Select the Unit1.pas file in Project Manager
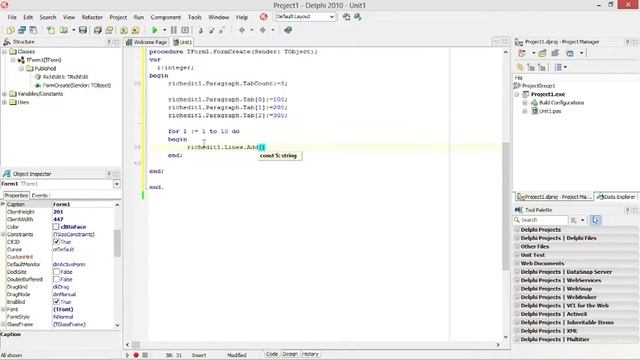The image size is (640, 360). click(x=549, y=111)
